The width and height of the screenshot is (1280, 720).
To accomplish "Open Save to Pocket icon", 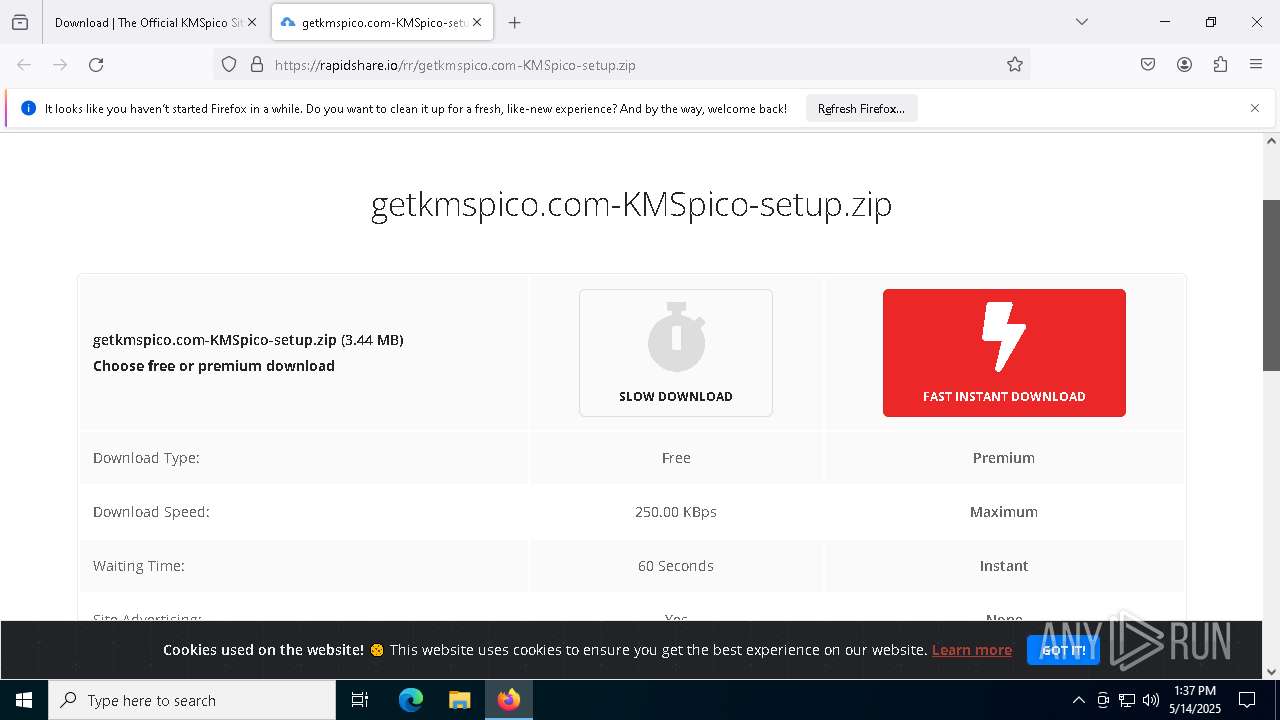I will pyautogui.click(x=1148, y=65).
